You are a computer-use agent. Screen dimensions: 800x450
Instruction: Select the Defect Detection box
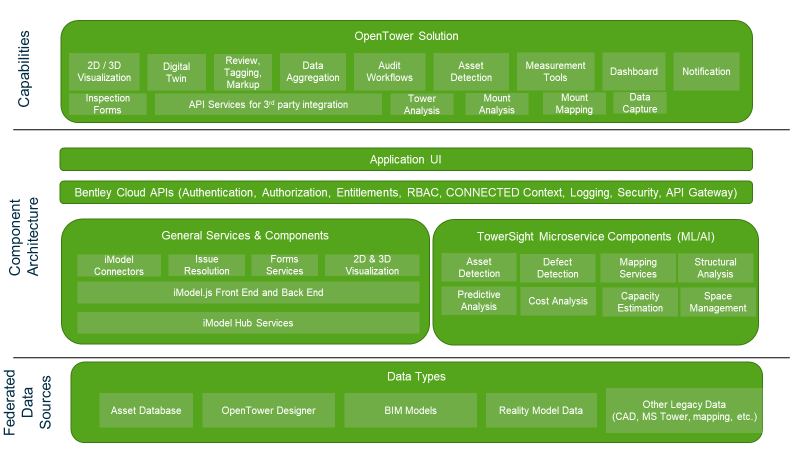pos(558,268)
